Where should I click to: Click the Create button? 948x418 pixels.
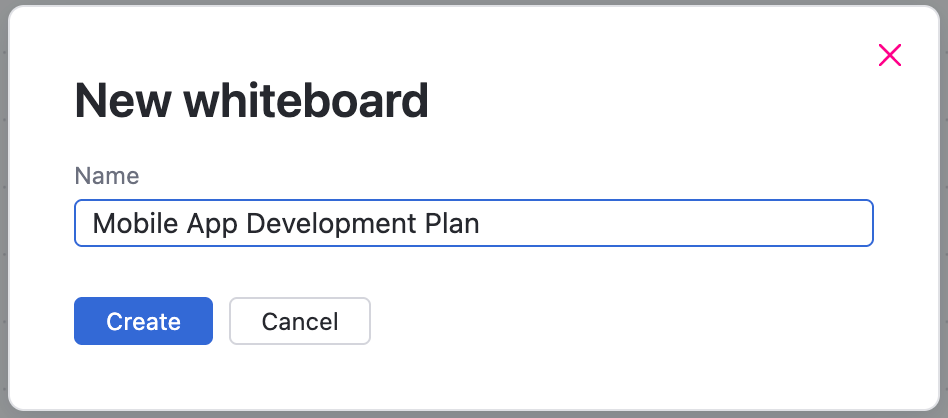tap(143, 321)
